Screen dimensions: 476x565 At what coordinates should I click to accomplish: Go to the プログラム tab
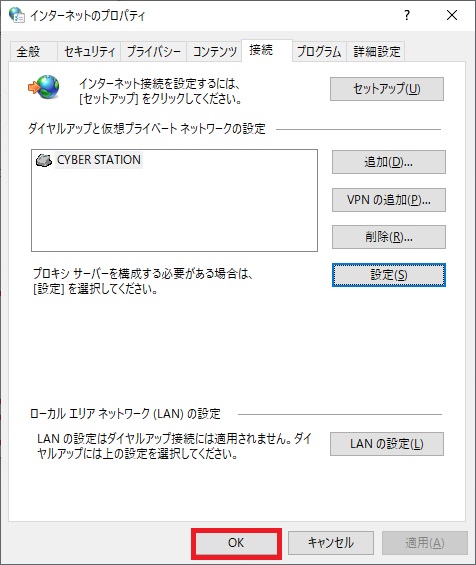(319, 52)
